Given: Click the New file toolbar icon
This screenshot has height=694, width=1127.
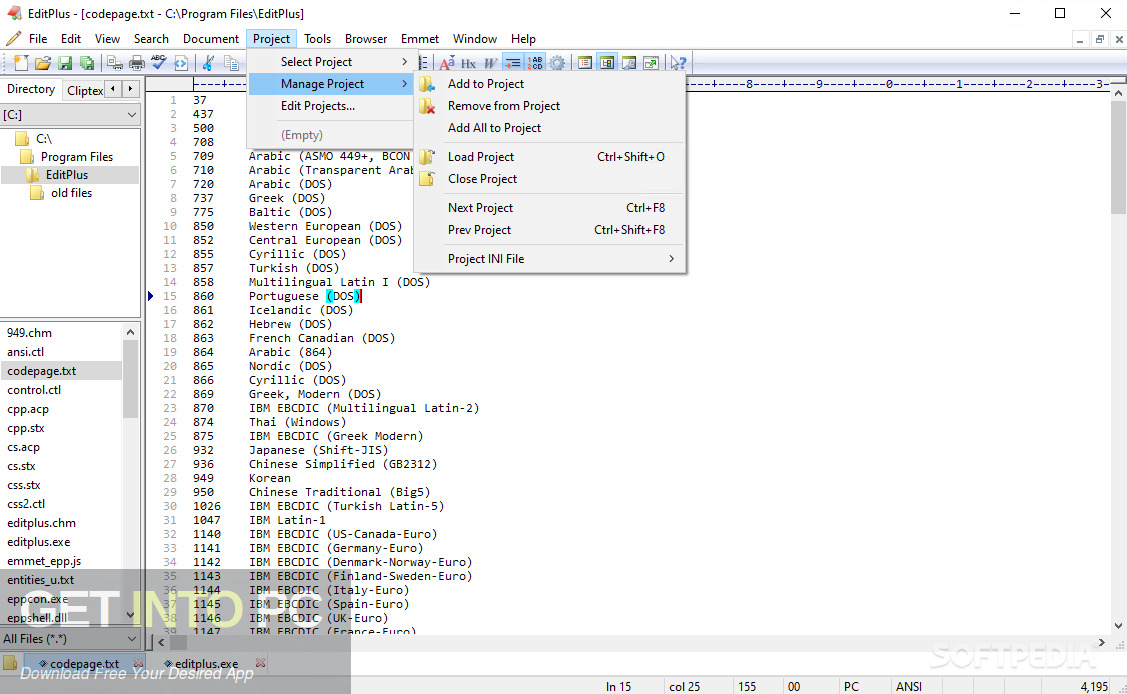Looking at the screenshot, I should click(x=21, y=63).
